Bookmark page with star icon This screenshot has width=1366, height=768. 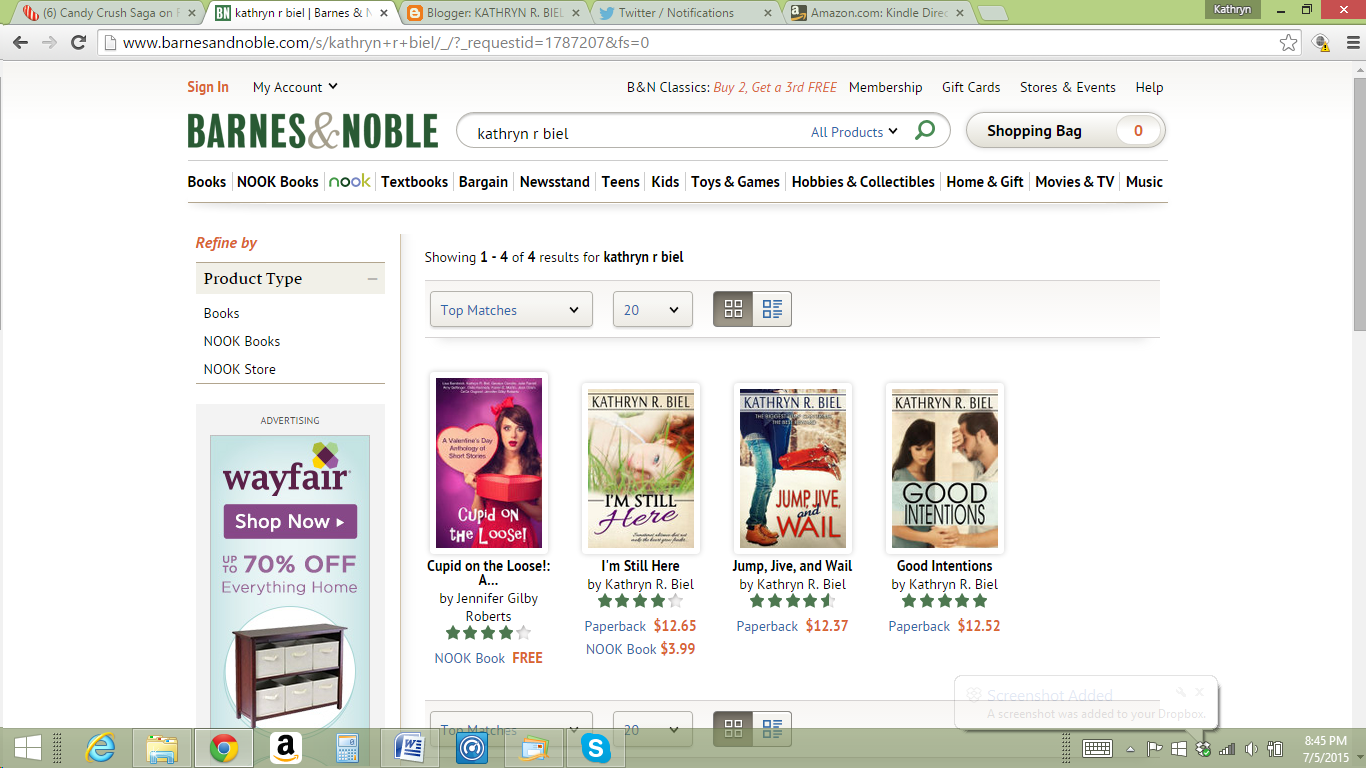[1289, 43]
